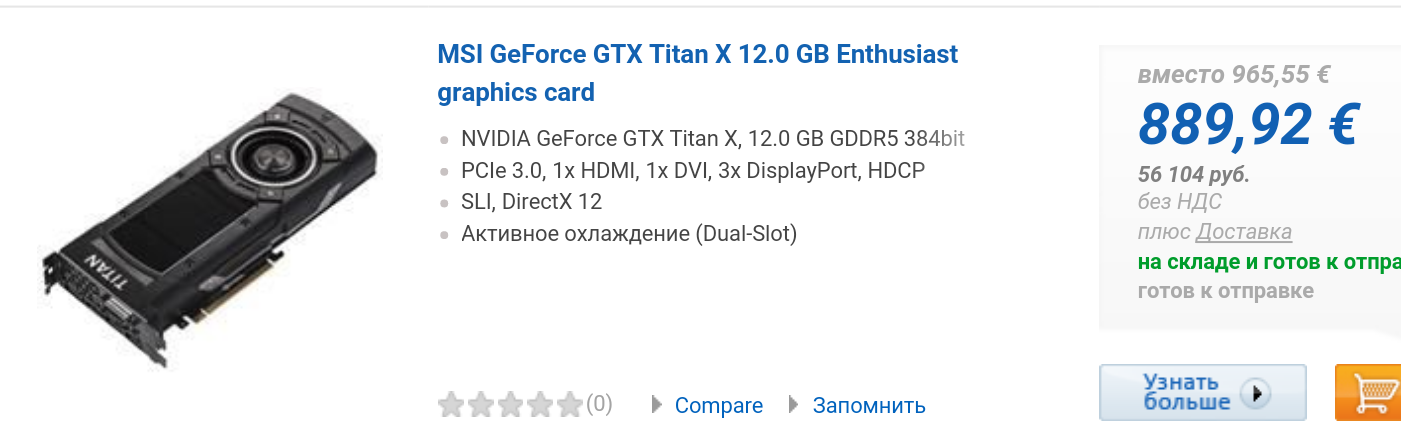Viewport: 1401px width, 441px height.
Task: Select the third rating star
Action: pos(511,405)
